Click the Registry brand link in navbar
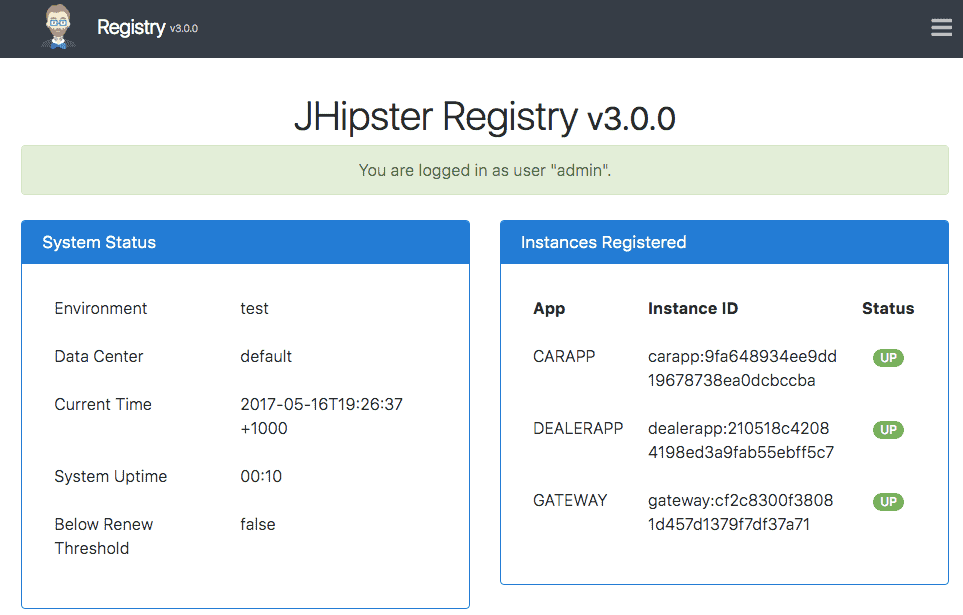 tap(131, 28)
